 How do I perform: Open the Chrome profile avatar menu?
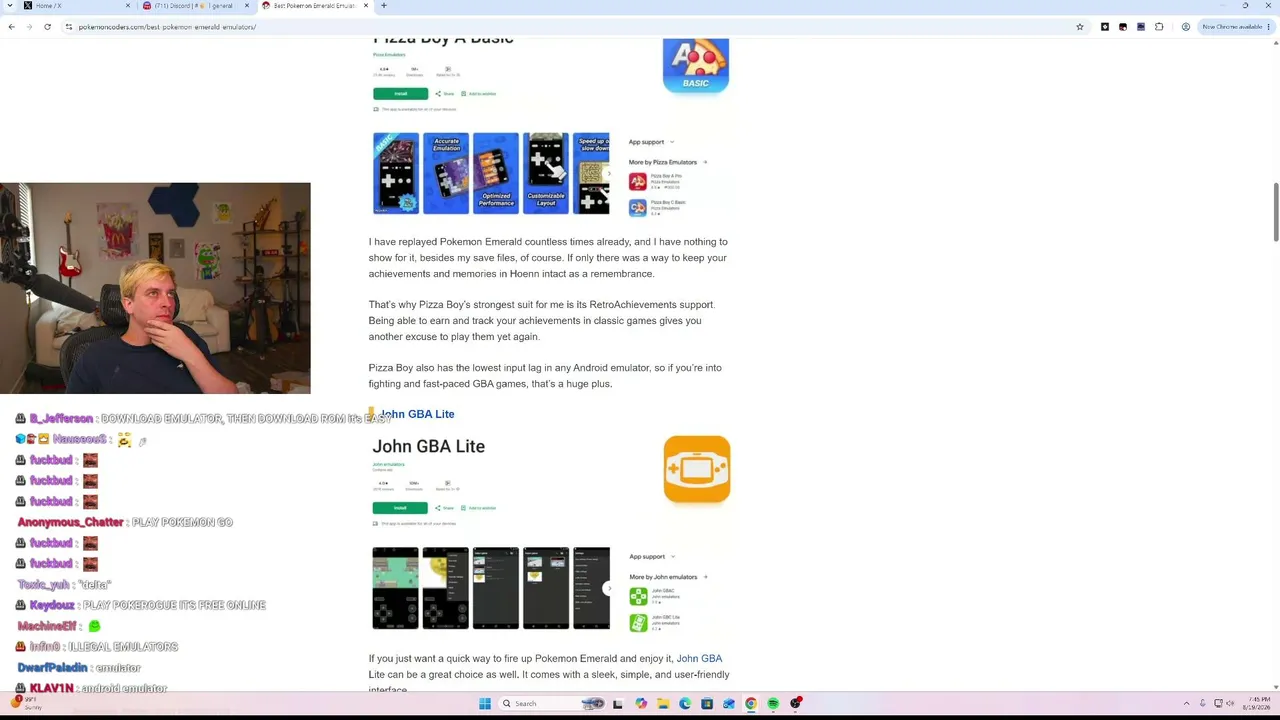click(x=1186, y=27)
